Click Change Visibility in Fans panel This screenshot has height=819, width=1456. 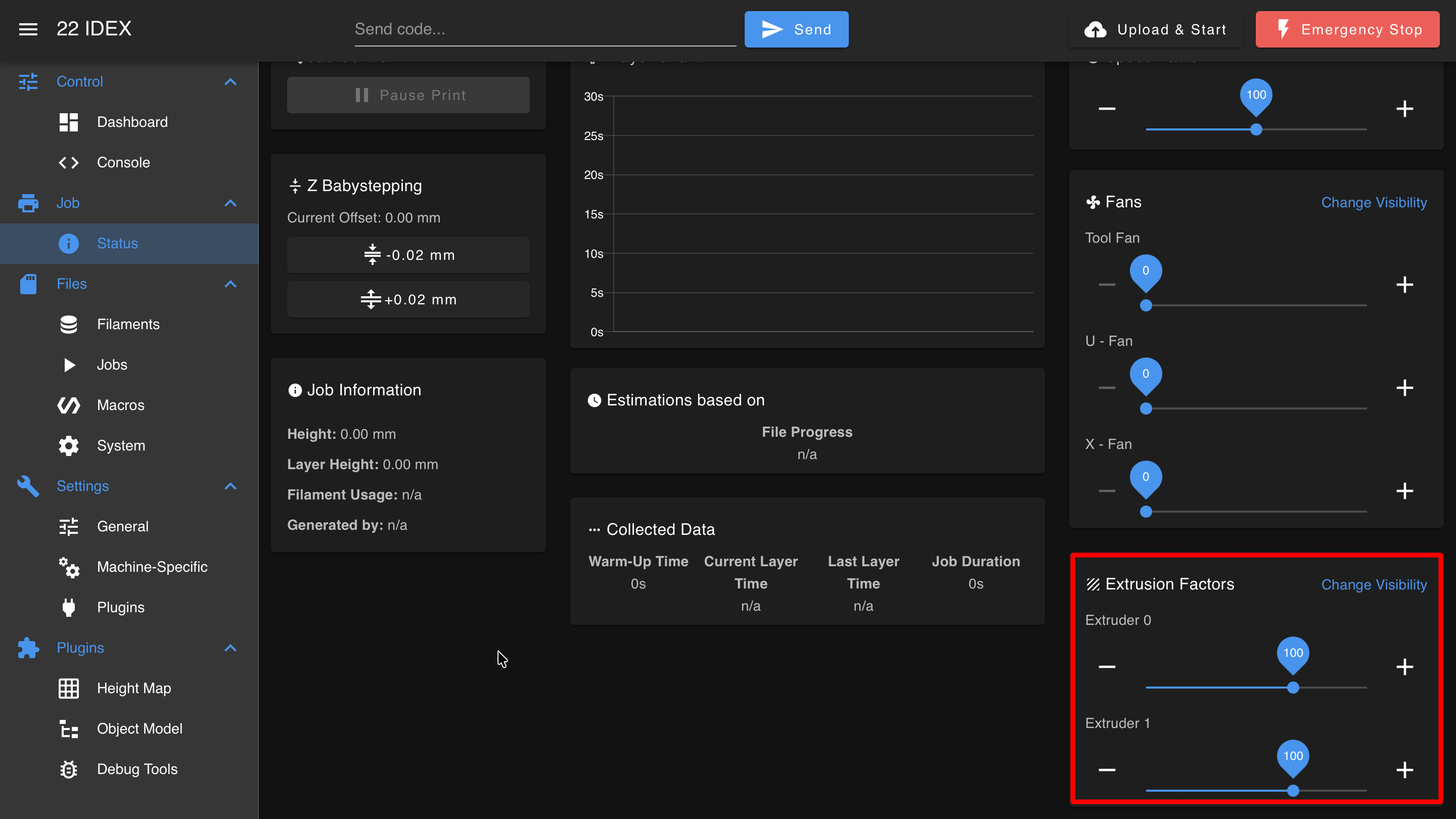[x=1374, y=202]
